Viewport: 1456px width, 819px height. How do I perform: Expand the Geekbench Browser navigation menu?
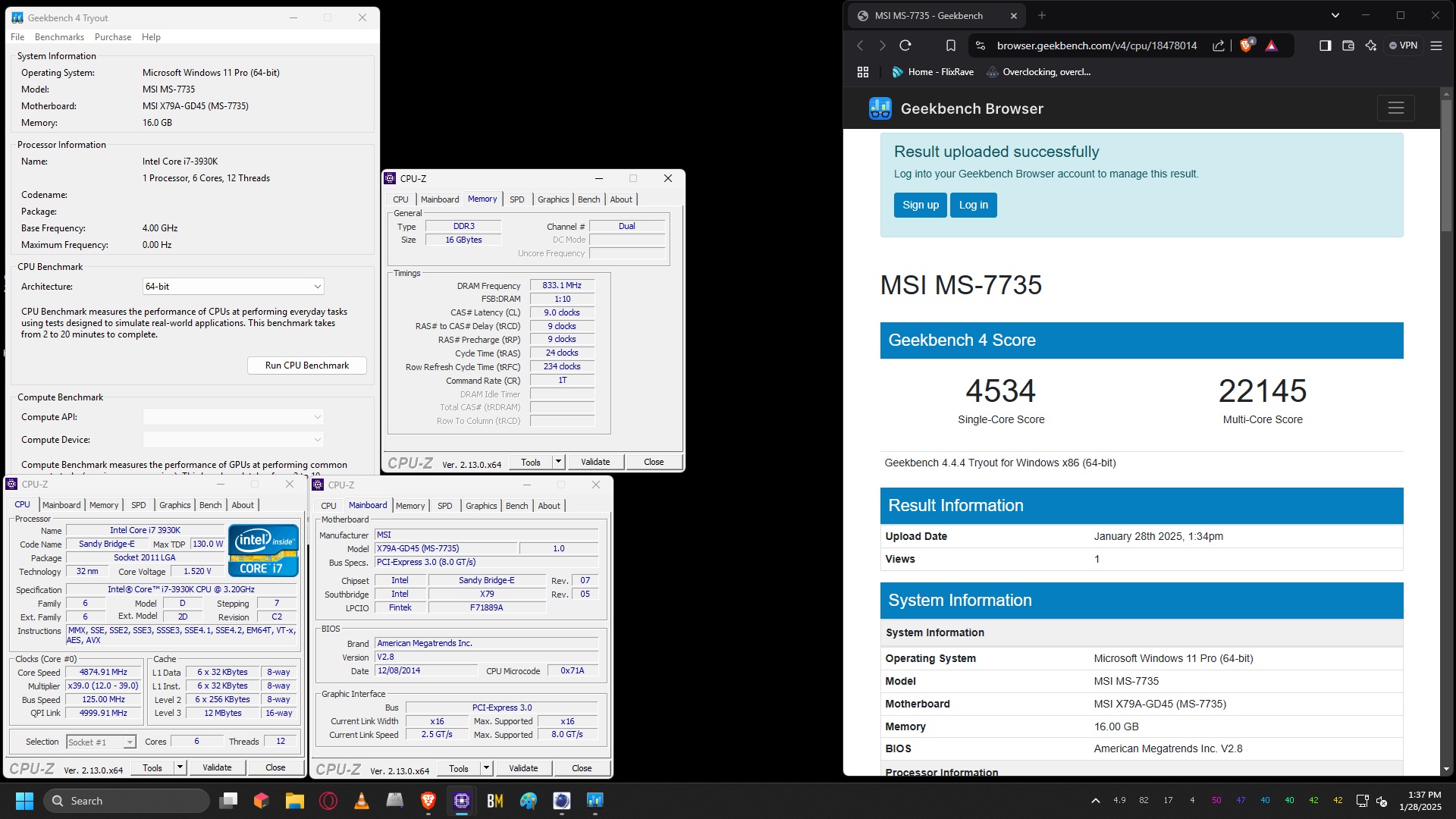1395,108
